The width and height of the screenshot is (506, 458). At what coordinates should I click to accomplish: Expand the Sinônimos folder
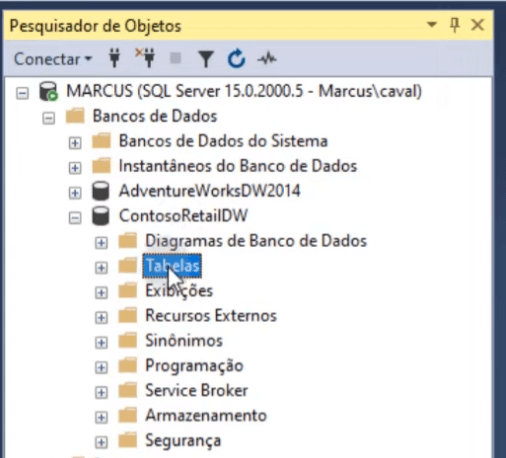point(101,343)
